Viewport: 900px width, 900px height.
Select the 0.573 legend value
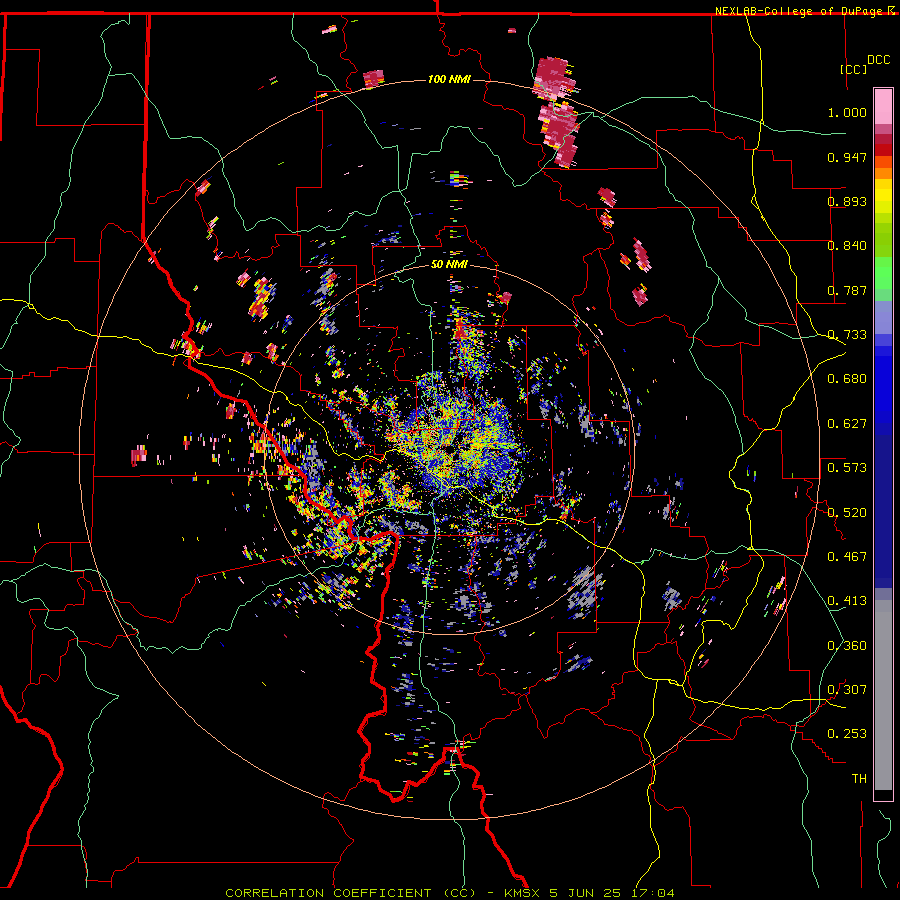(x=847, y=468)
